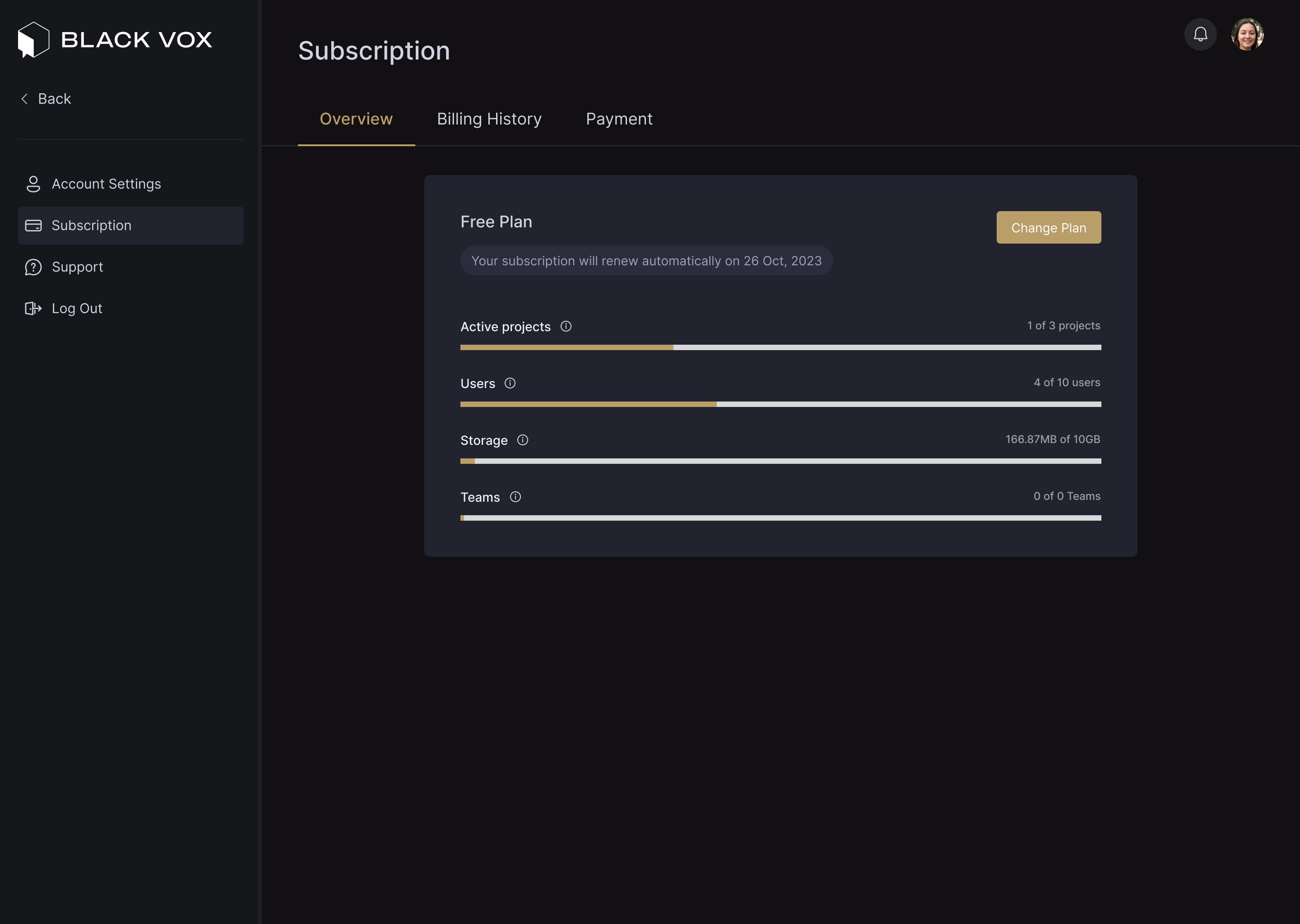Open the user profile avatar
Image resolution: width=1300 pixels, height=924 pixels.
[1246, 35]
